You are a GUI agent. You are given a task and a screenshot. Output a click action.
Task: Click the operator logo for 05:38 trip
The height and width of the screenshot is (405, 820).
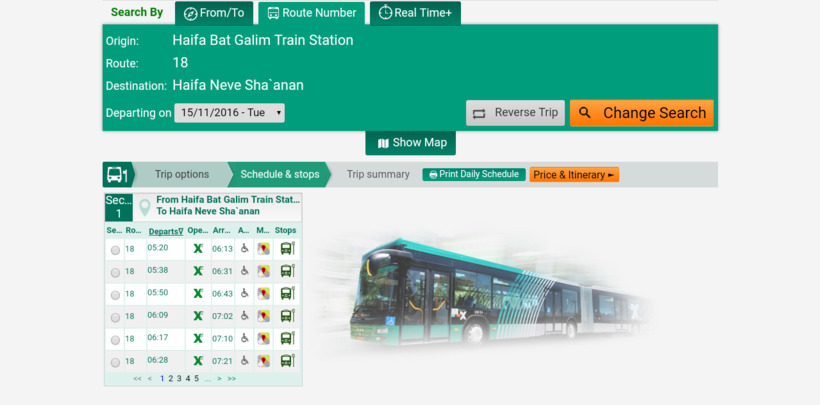pyautogui.click(x=198, y=271)
